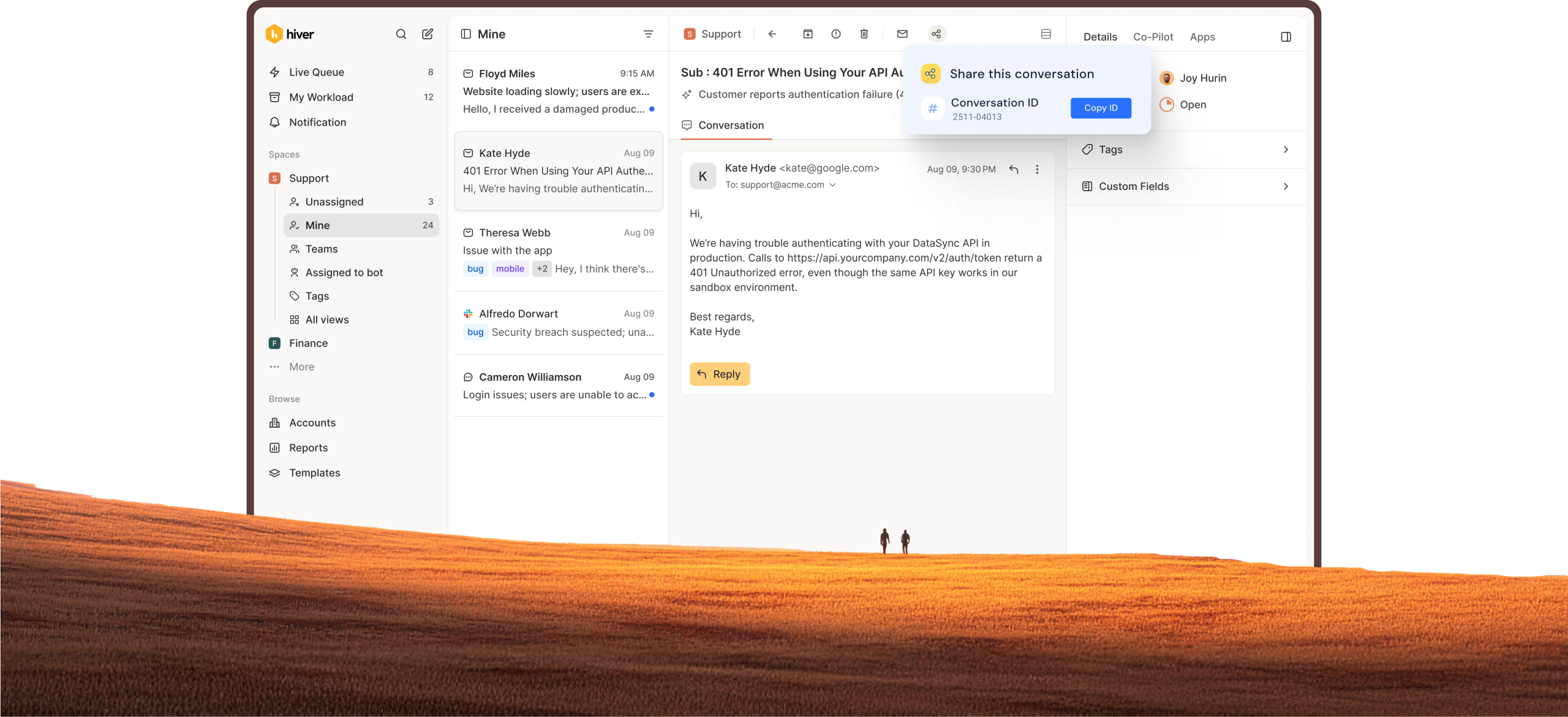Switch to the Co-Pilot tab
Screen dimensions: 1568x717
1153,37
